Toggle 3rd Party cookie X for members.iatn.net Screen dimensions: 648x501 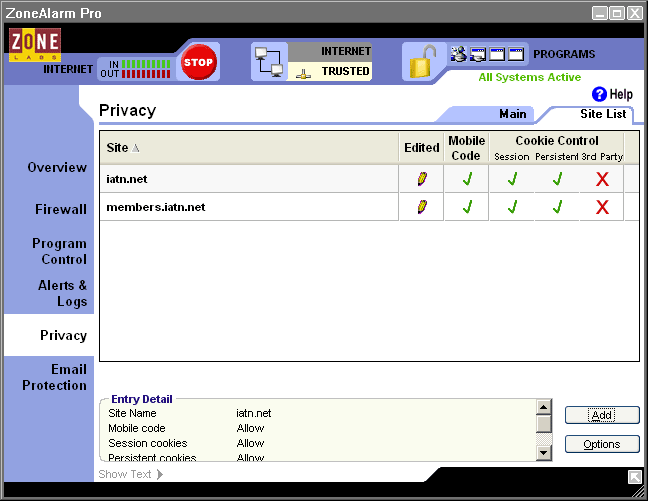point(602,207)
